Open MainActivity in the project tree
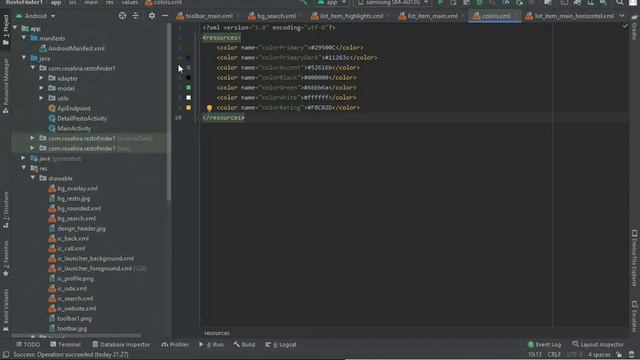640x360 pixels. (74, 129)
